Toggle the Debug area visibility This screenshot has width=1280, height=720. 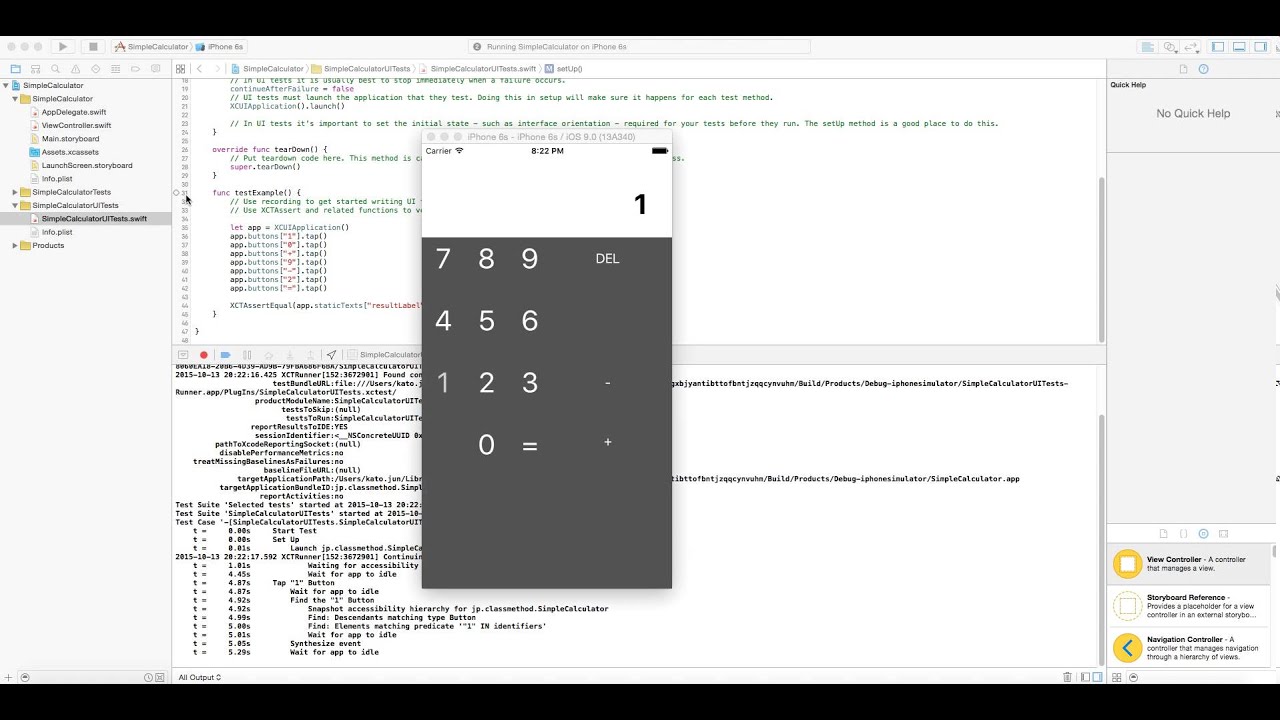tap(1238, 47)
